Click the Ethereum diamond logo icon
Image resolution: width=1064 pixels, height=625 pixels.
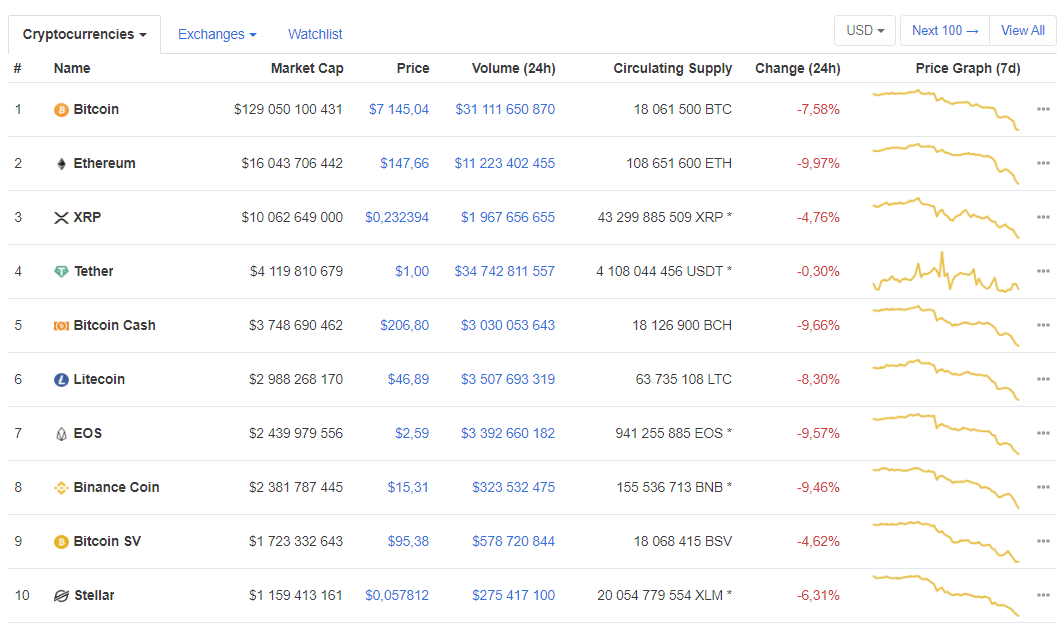point(61,164)
